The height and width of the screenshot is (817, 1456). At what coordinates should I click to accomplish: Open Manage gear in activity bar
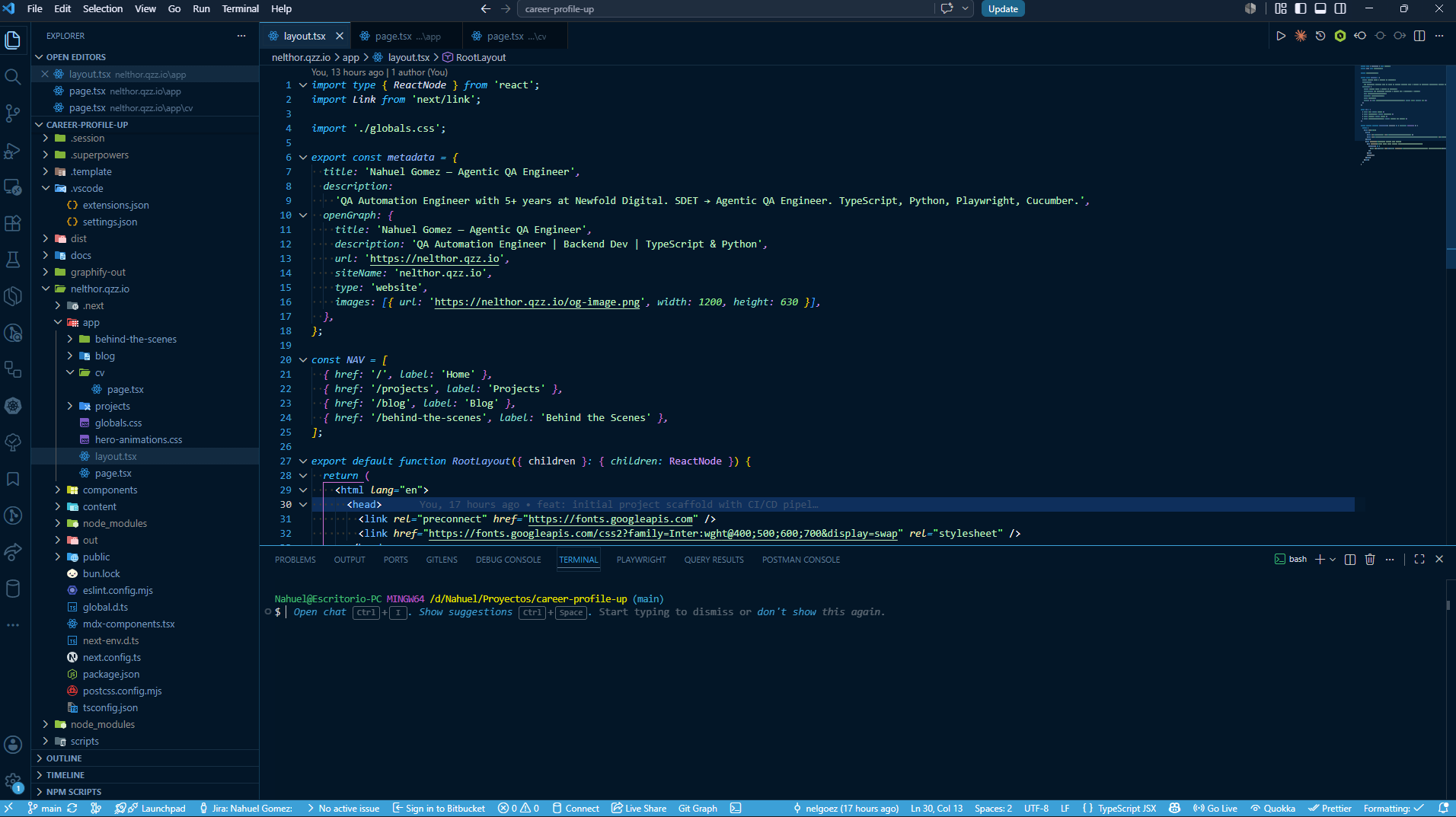click(13, 781)
